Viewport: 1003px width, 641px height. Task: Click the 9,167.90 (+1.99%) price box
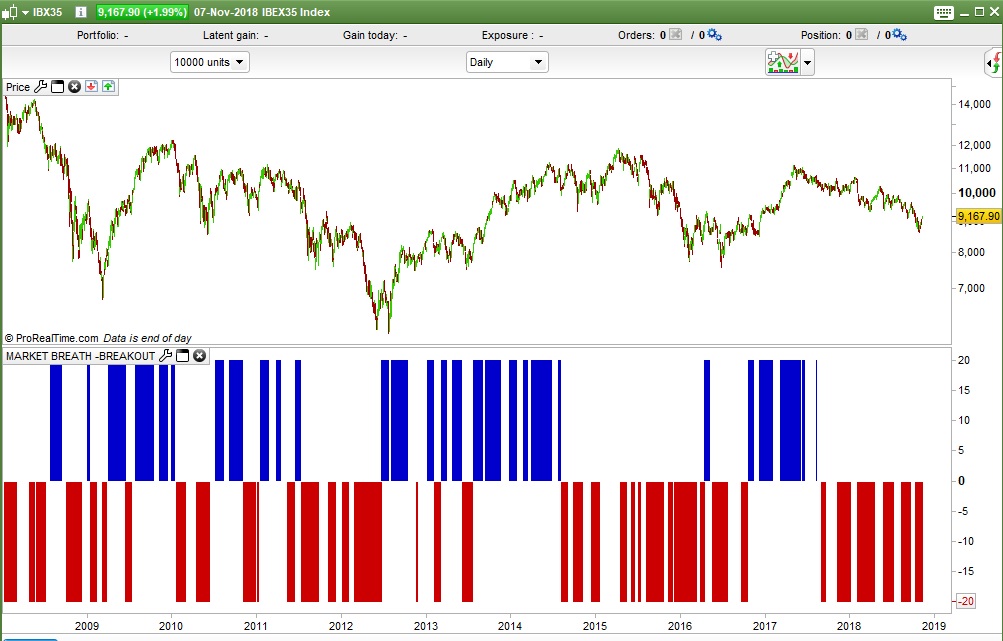[142, 12]
